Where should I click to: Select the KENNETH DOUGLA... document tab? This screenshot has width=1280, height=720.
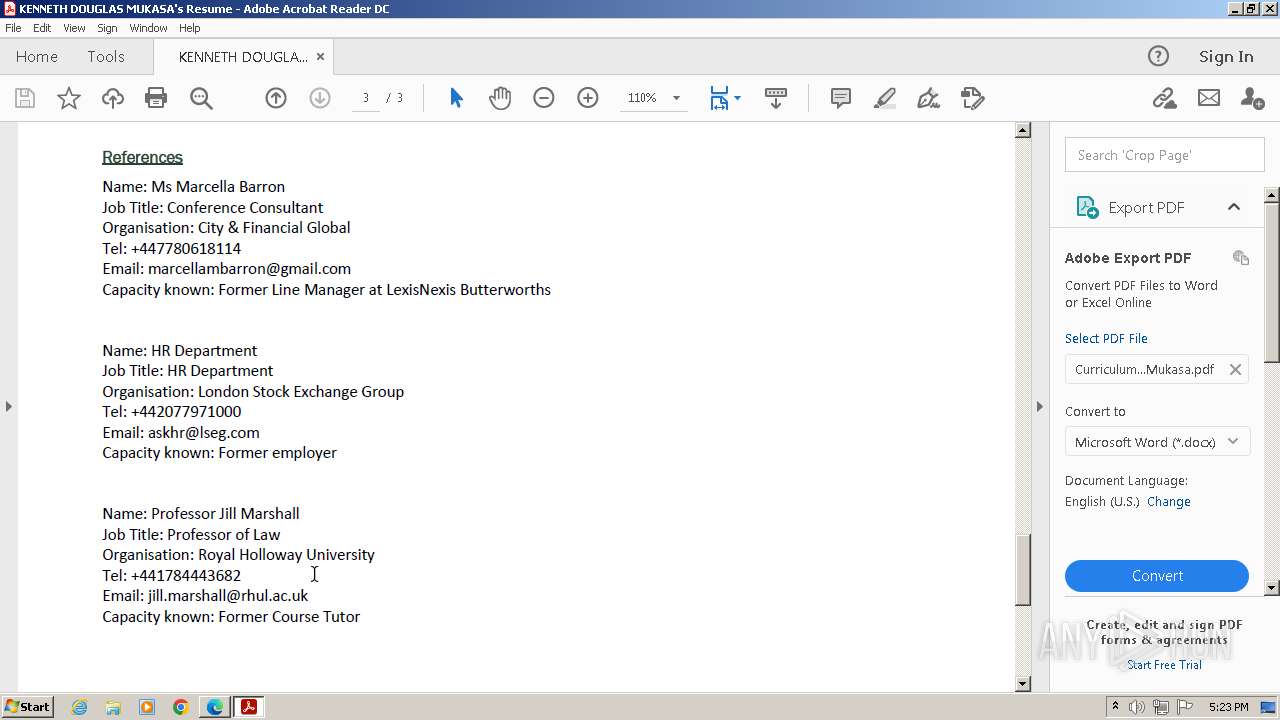tap(243, 57)
